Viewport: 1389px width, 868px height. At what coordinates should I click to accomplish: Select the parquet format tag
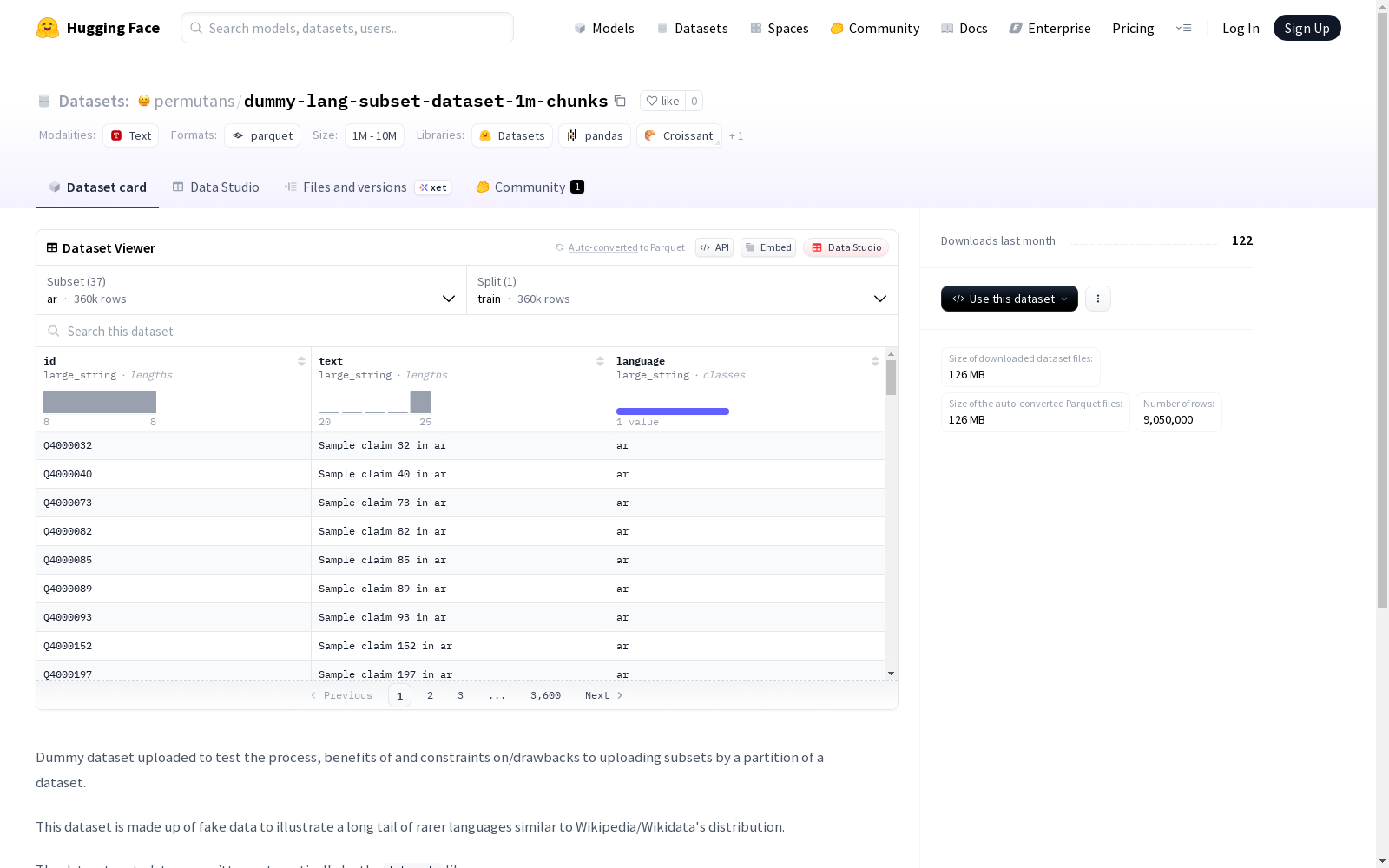262,135
